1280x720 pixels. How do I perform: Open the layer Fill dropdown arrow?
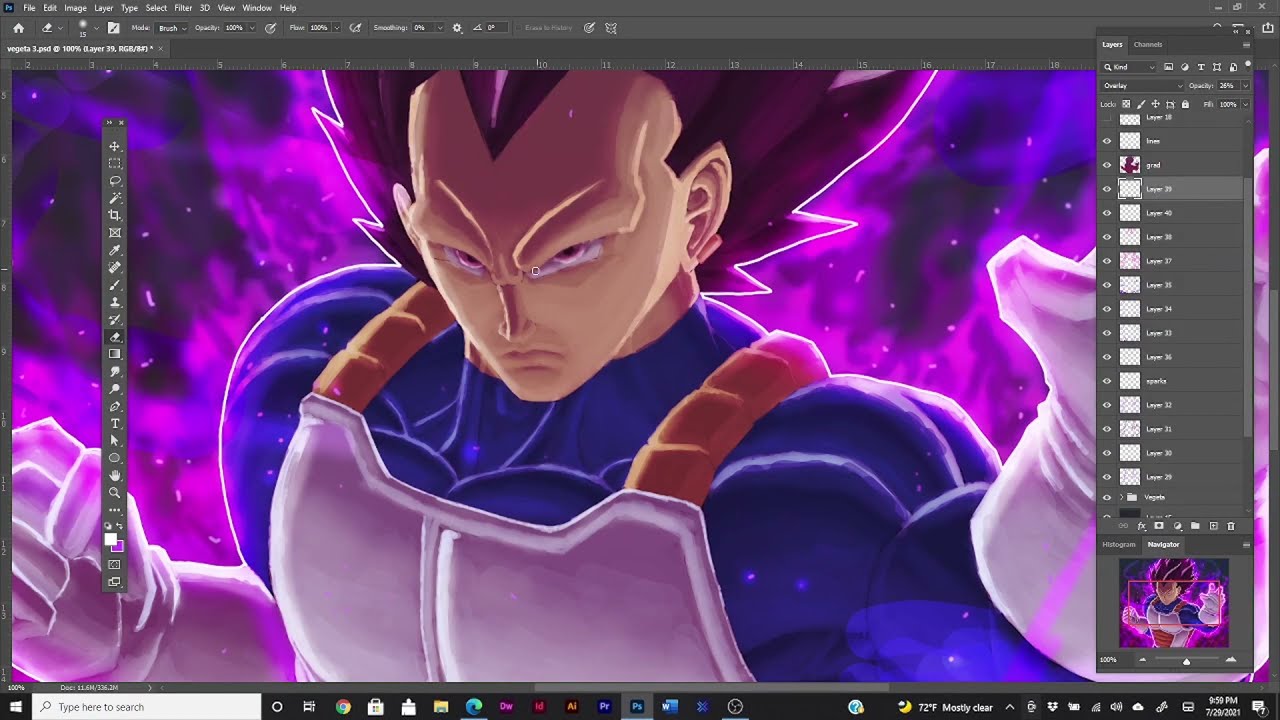1243,104
